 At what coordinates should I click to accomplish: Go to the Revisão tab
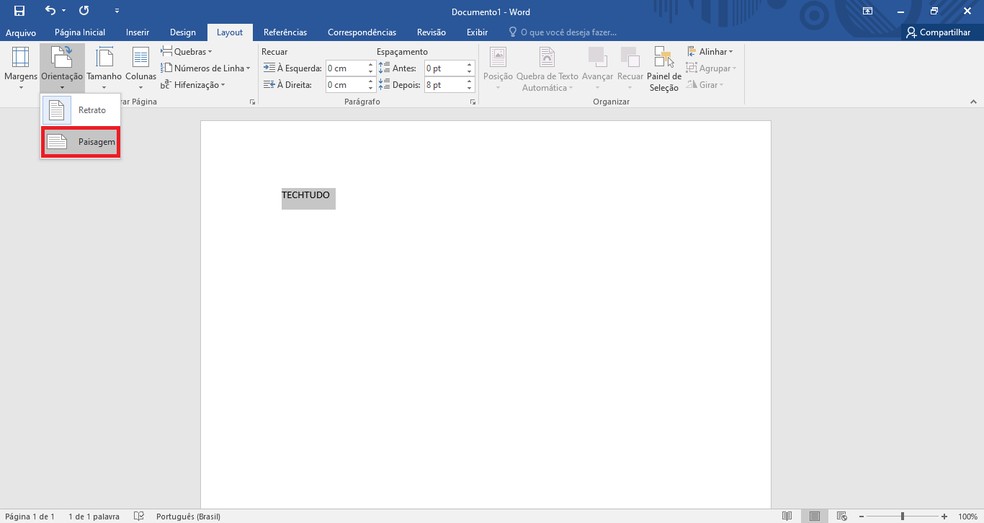point(431,32)
